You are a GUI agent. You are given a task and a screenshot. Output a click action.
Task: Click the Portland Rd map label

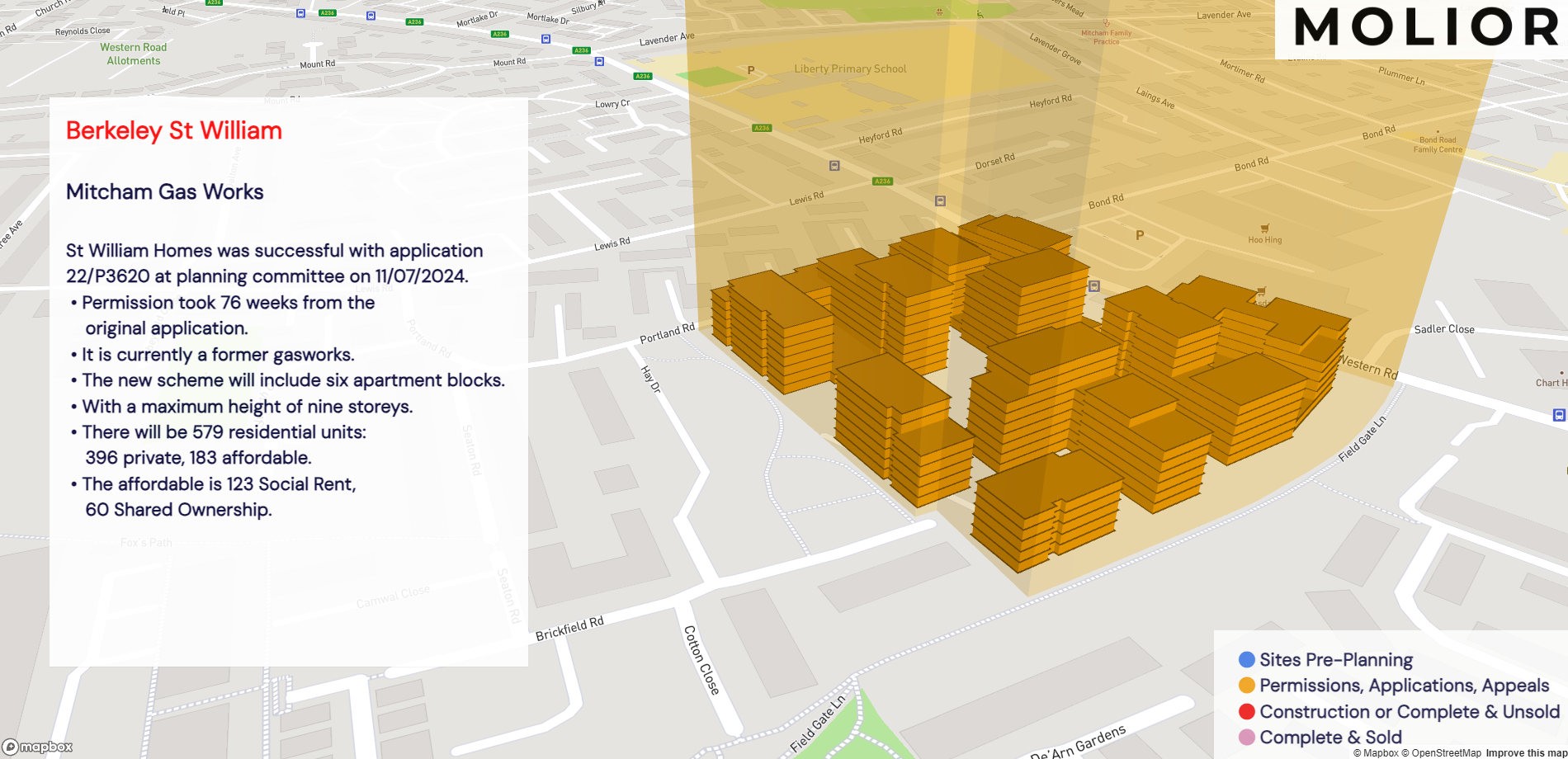click(668, 333)
